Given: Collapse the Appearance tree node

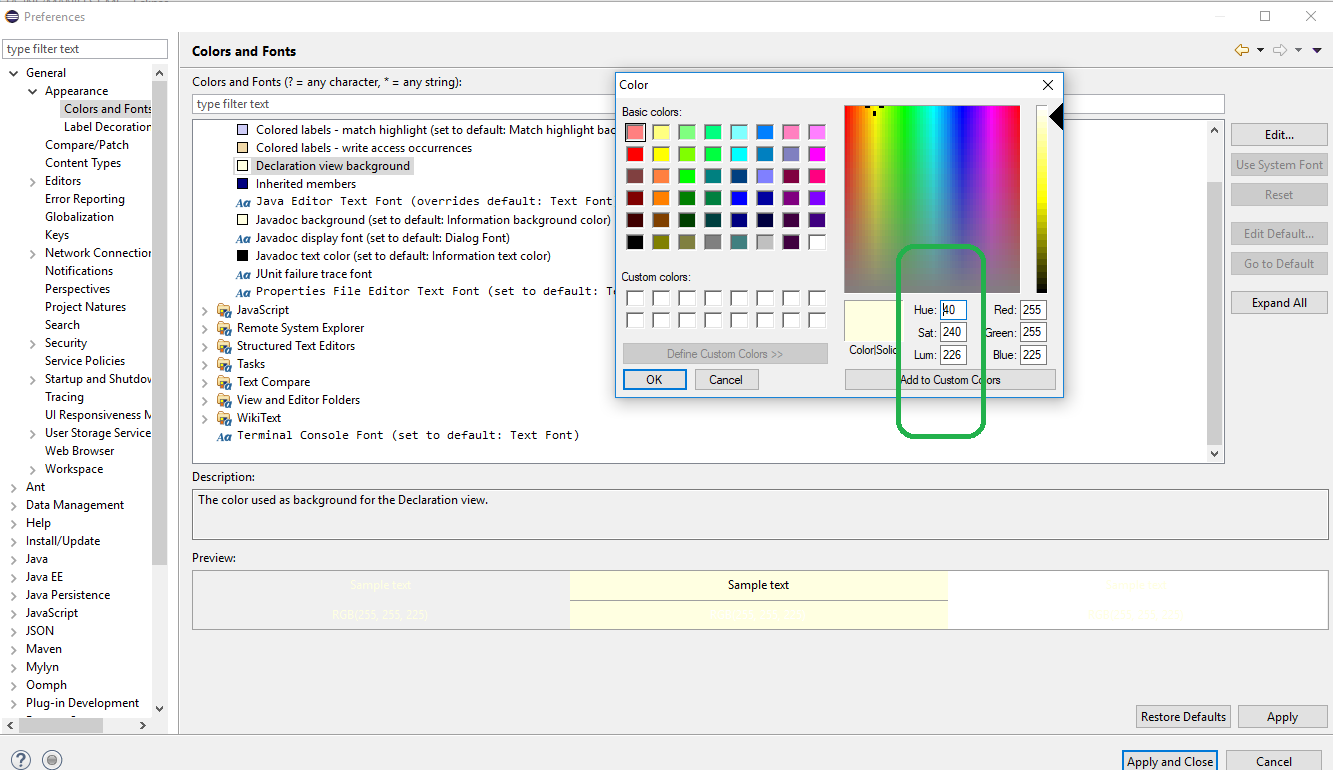Looking at the screenshot, I should [33, 91].
